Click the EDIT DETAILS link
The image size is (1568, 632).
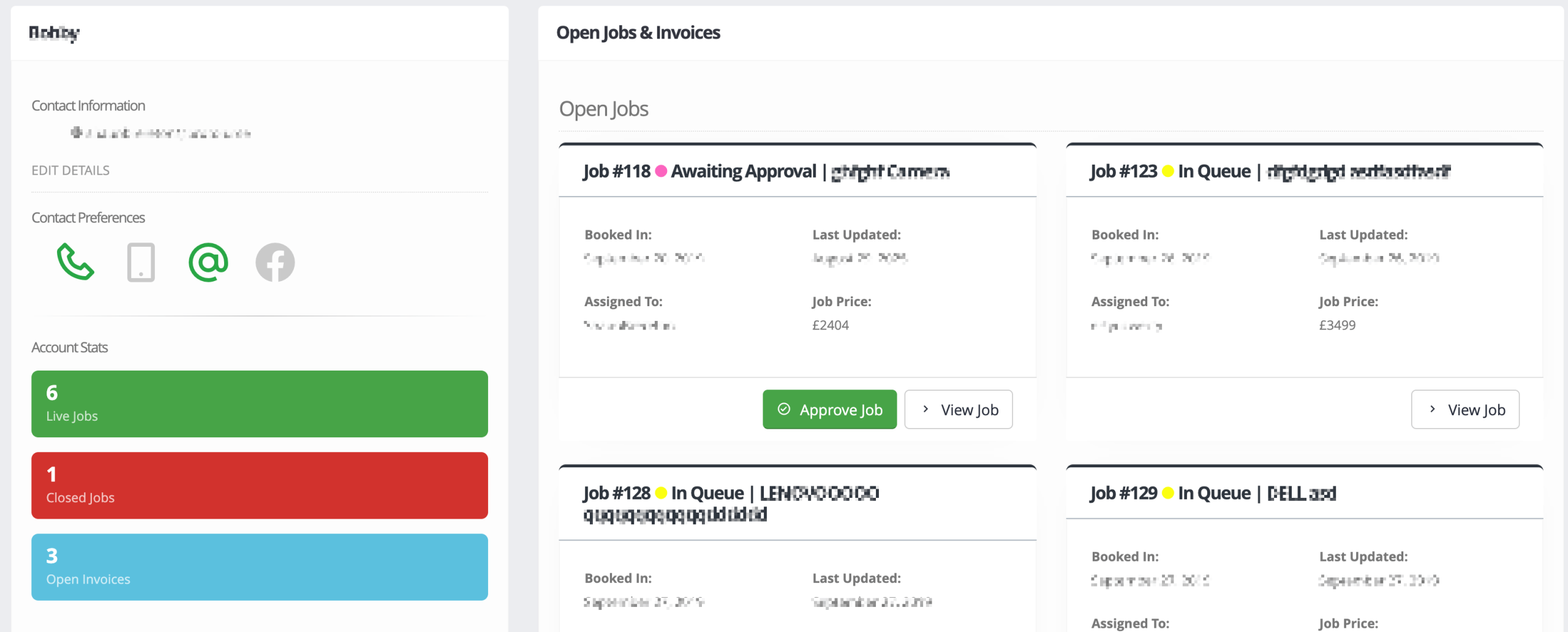pos(70,170)
